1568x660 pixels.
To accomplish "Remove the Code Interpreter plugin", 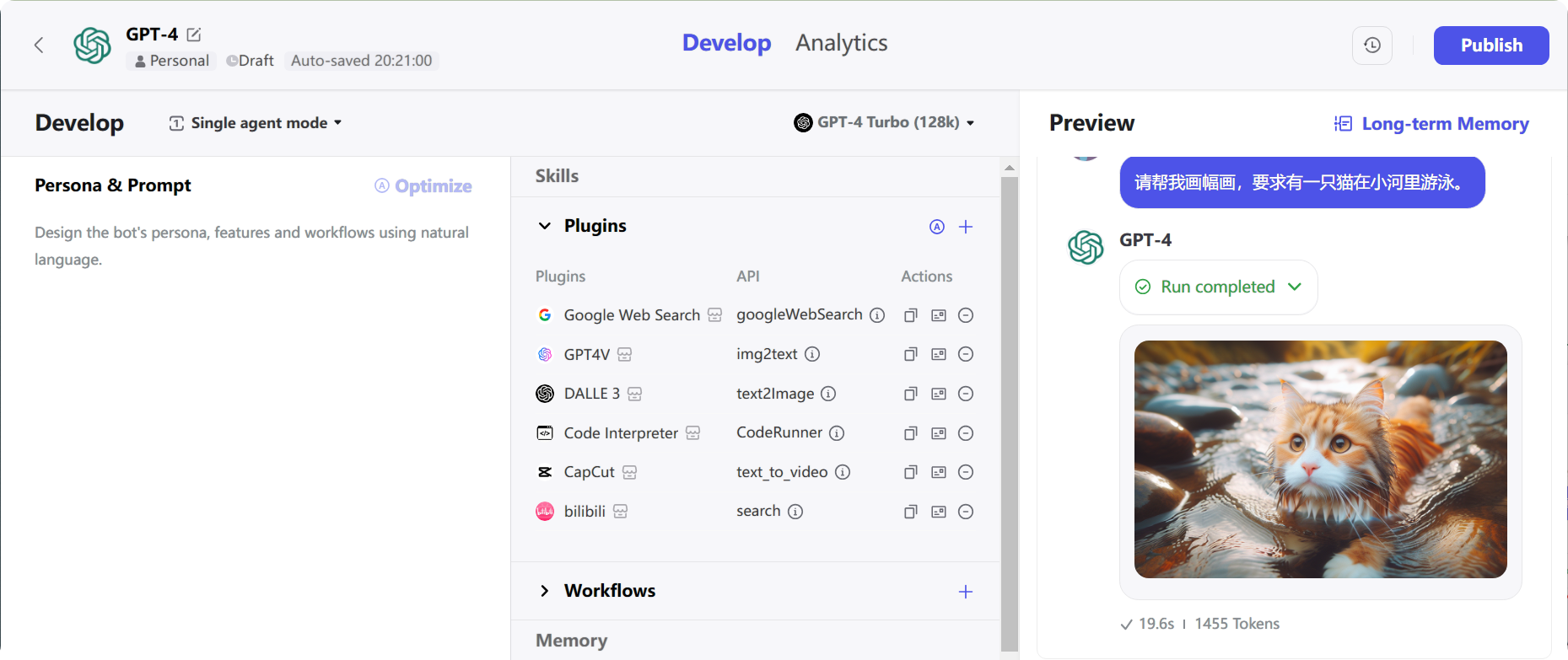I will pos(966,433).
